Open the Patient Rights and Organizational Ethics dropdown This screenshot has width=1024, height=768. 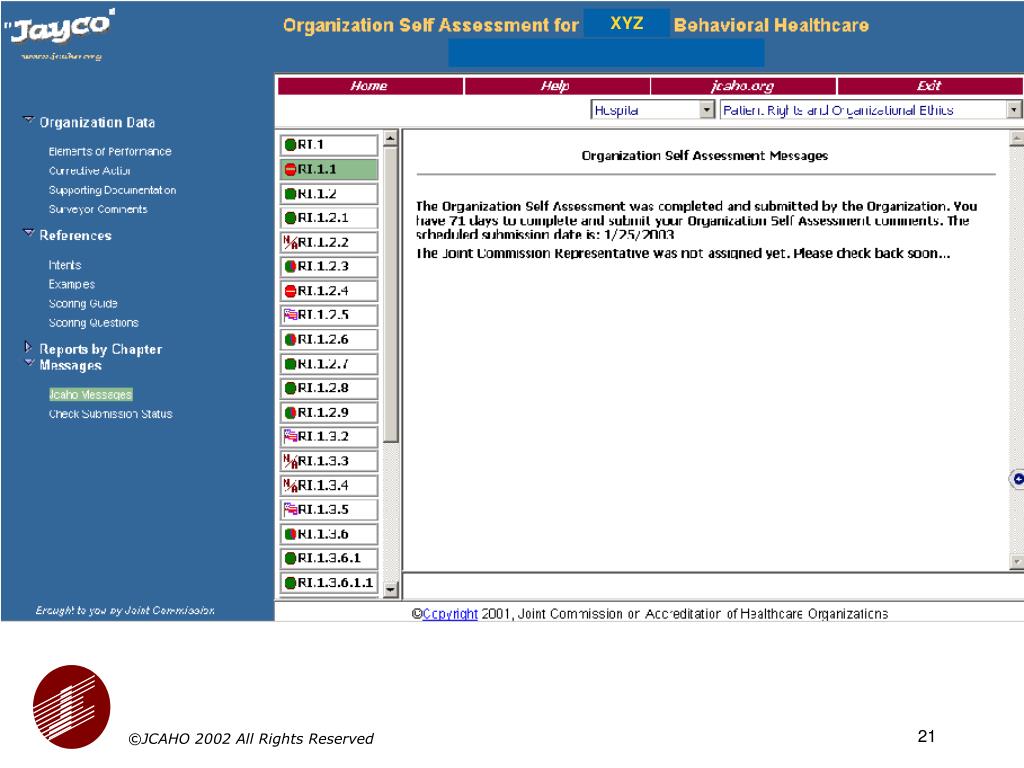(1014, 110)
